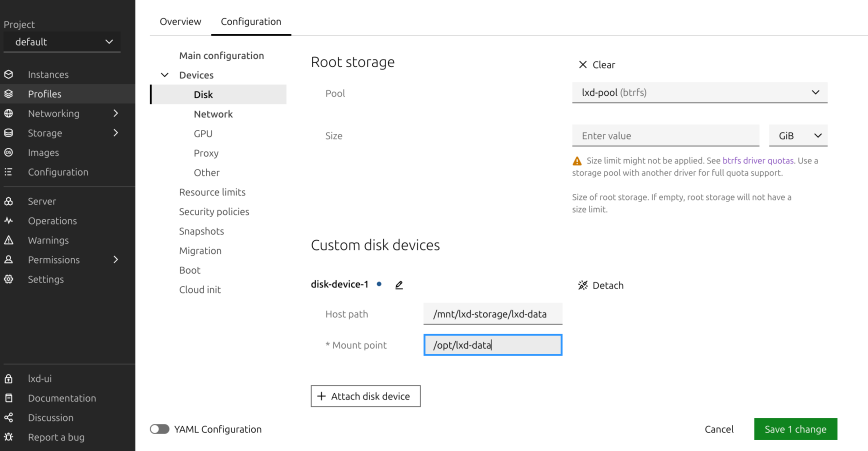This screenshot has height=451, width=868.
Task: Click the Report a bug icon
Action: (9, 437)
